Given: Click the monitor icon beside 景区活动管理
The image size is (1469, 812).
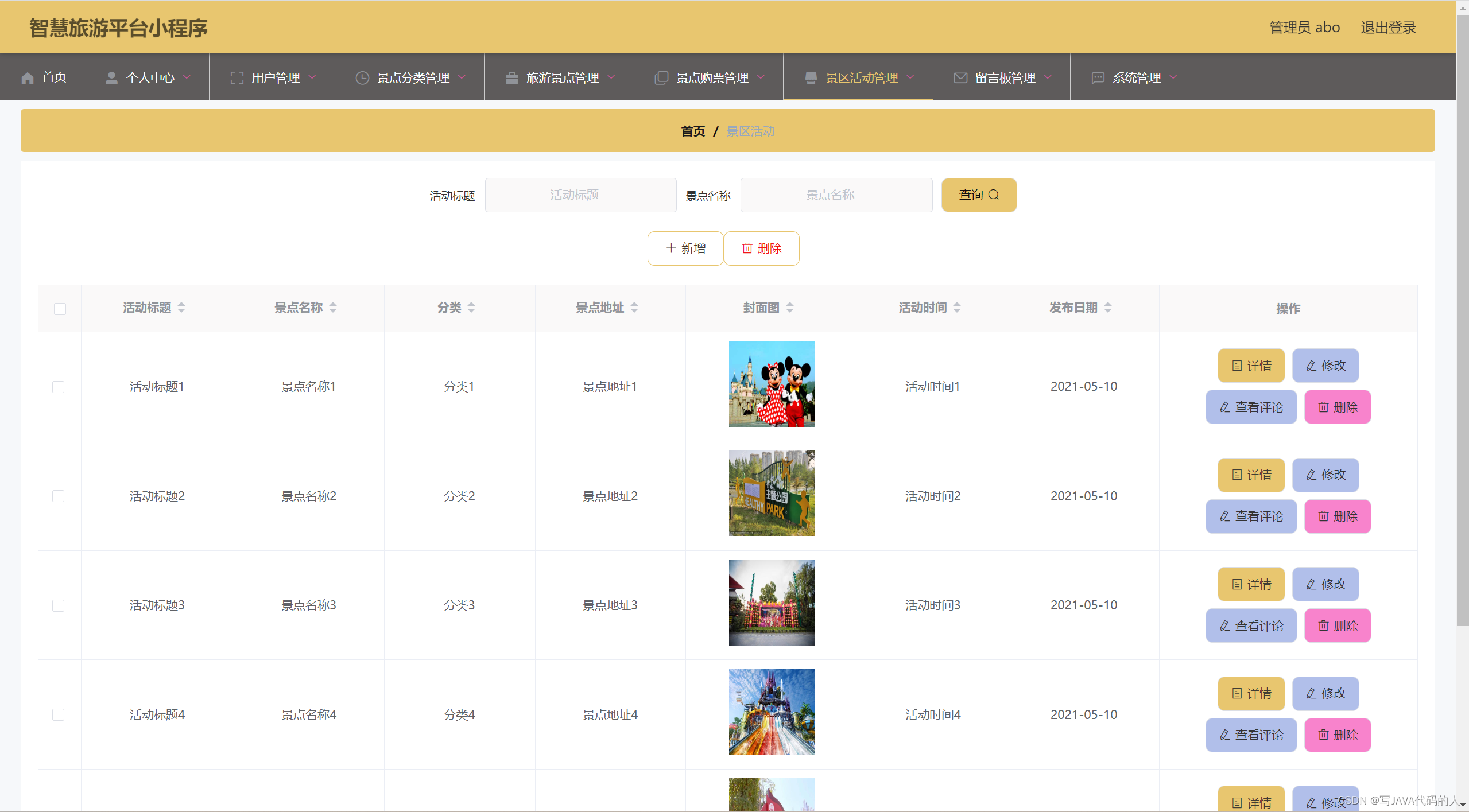Looking at the screenshot, I should point(811,78).
